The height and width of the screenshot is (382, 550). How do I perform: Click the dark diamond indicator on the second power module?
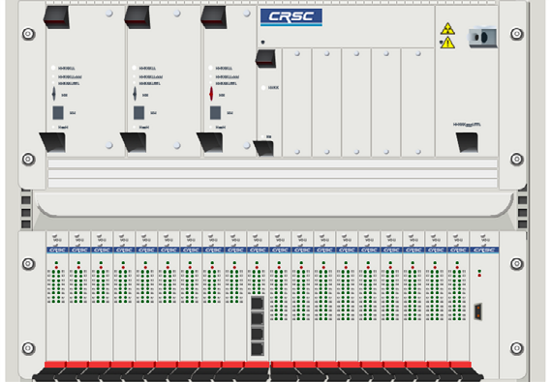coord(135,94)
